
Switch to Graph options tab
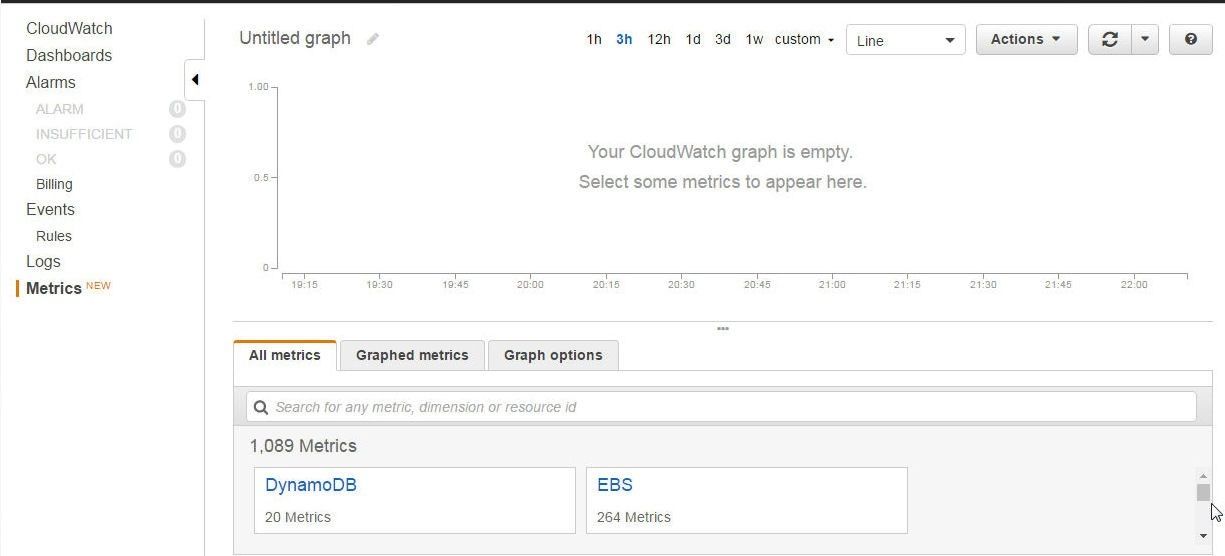click(x=553, y=355)
